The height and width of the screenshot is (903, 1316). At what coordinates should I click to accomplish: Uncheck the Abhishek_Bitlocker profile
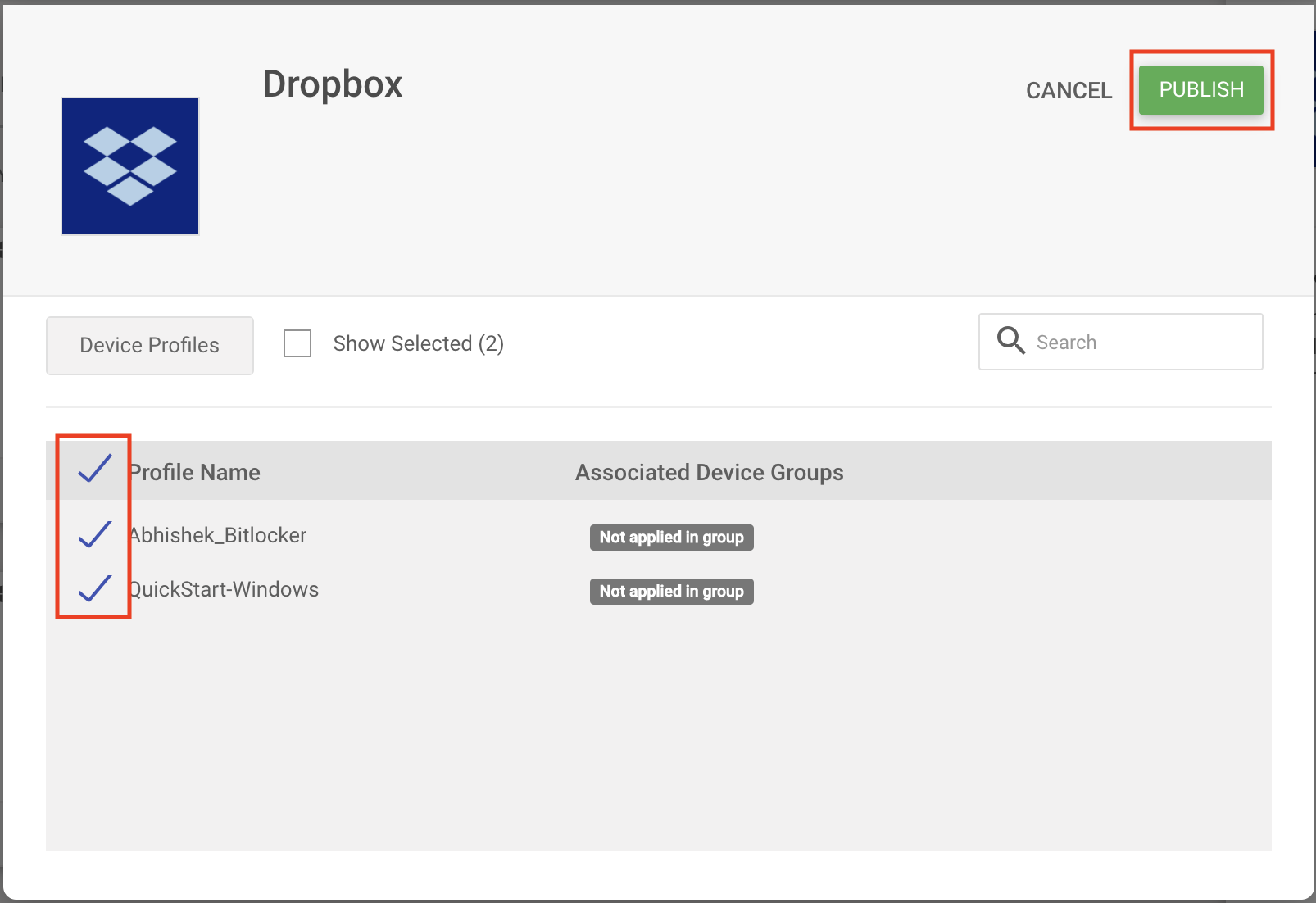[94, 533]
